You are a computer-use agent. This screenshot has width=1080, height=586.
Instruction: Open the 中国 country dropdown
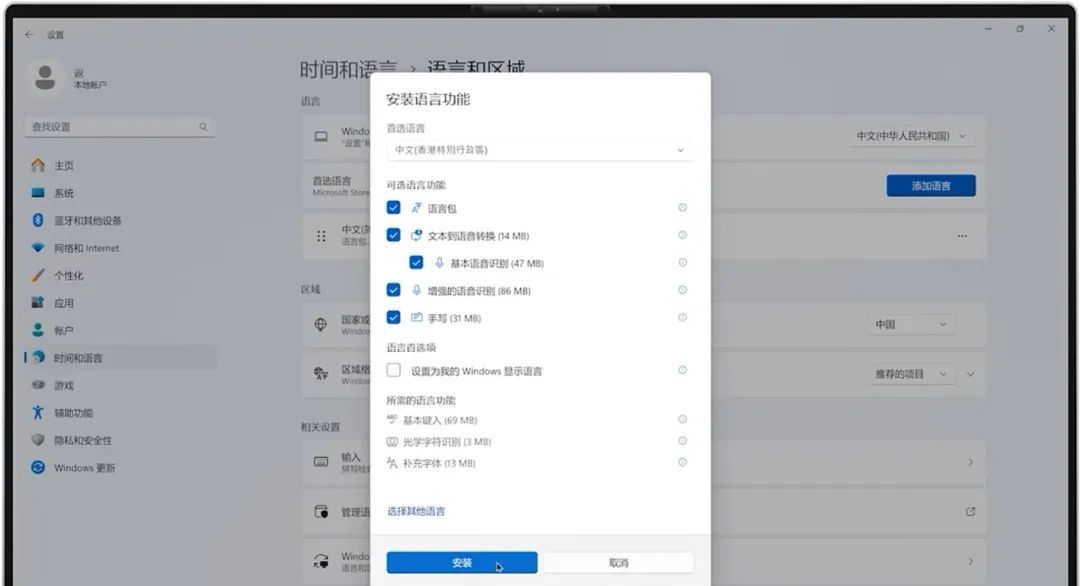coord(911,324)
